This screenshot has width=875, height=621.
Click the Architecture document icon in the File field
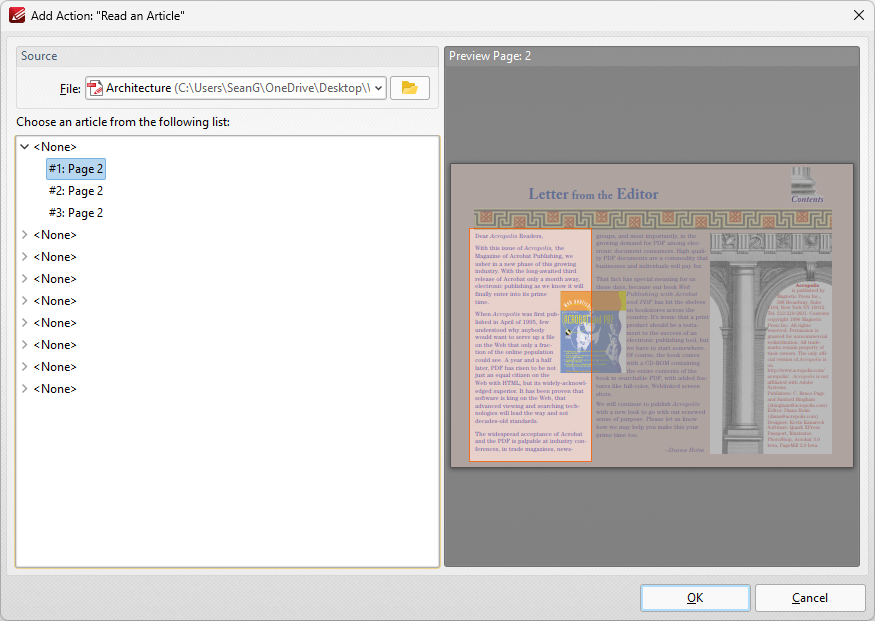coord(92,88)
